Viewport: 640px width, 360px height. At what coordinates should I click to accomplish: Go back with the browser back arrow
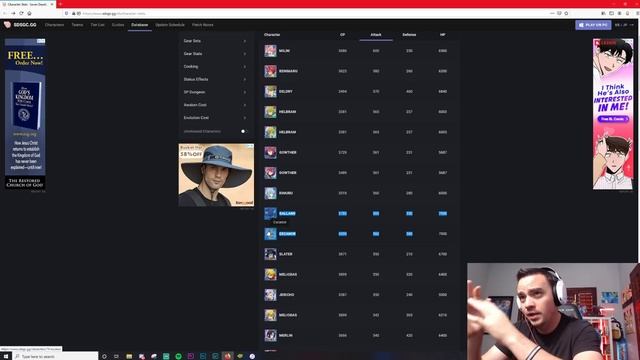tap(4, 13)
